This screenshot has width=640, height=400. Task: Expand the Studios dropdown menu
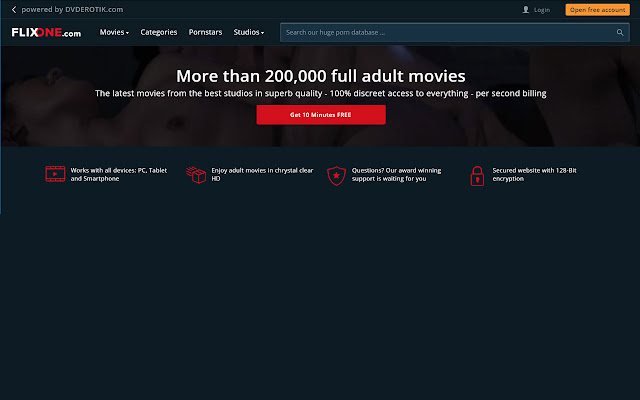[x=249, y=32]
